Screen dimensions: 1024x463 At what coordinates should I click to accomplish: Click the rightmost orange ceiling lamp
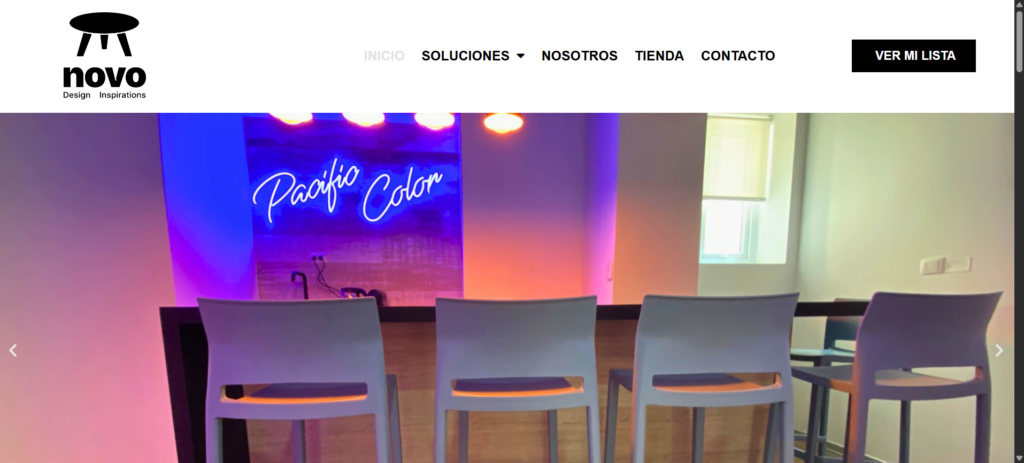[x=503, y=122]
